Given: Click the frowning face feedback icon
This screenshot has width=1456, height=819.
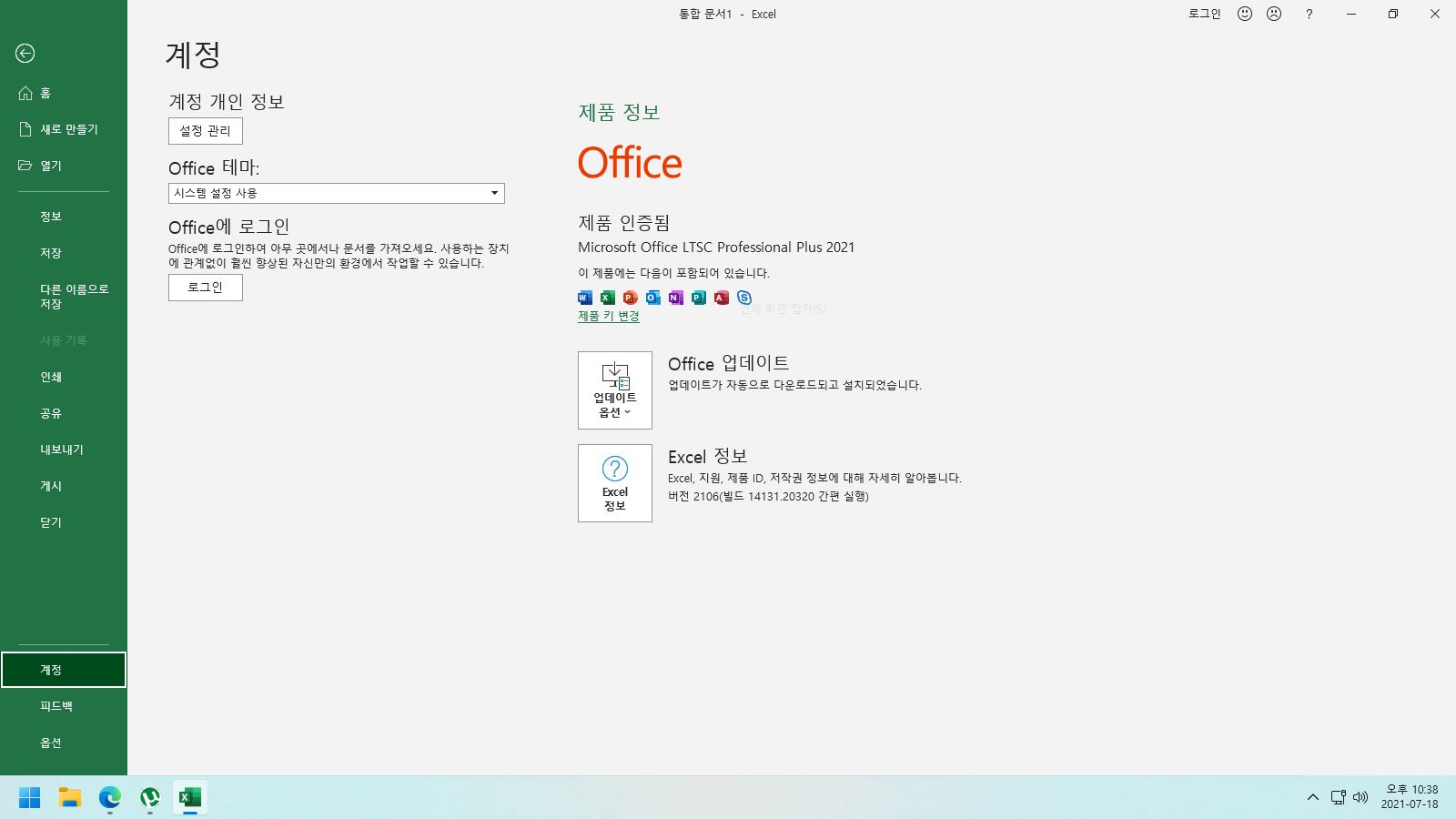Looking at the screenshot, I should point(1274,14).
